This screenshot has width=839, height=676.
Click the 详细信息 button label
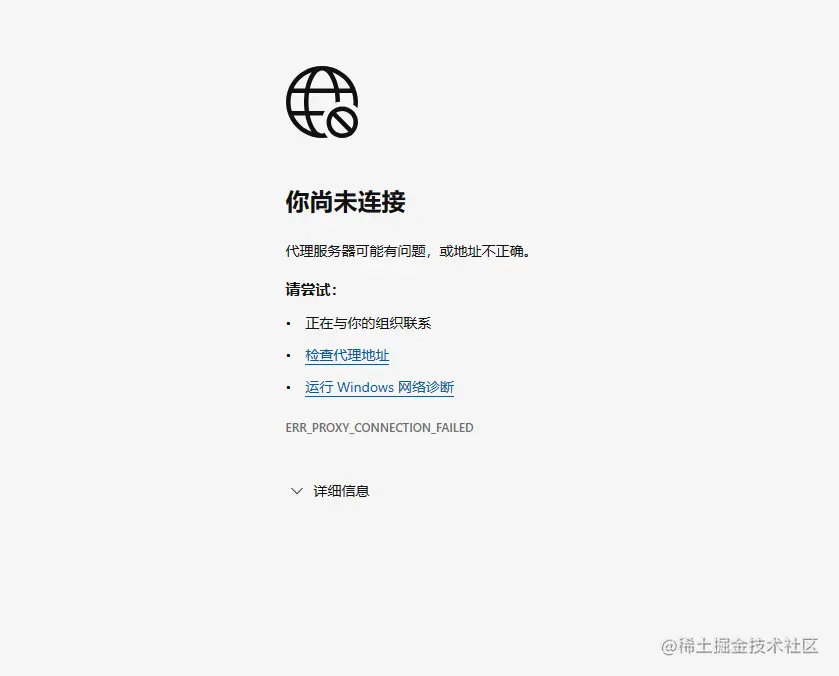tap(340, 490)
